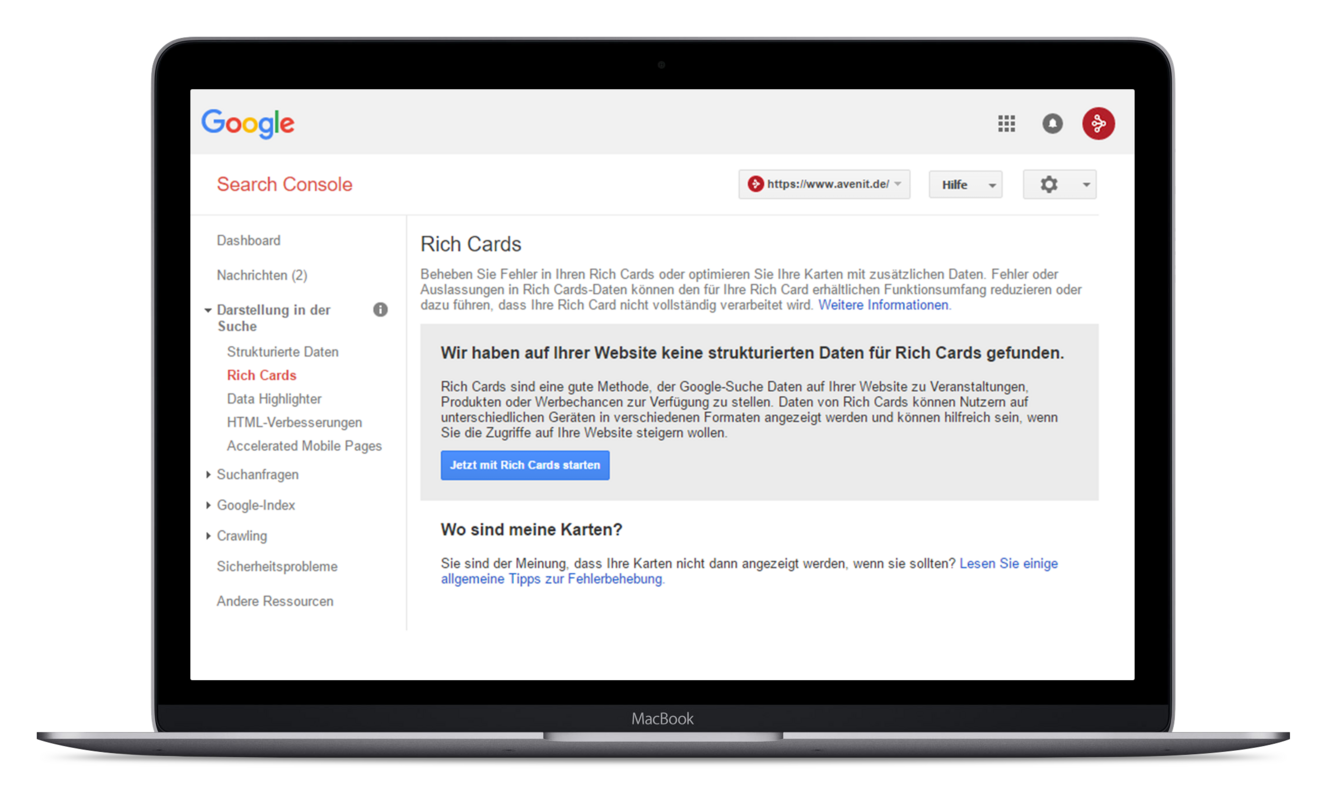
Task: Open the Google apps grid
Action: pos(1006,123)
